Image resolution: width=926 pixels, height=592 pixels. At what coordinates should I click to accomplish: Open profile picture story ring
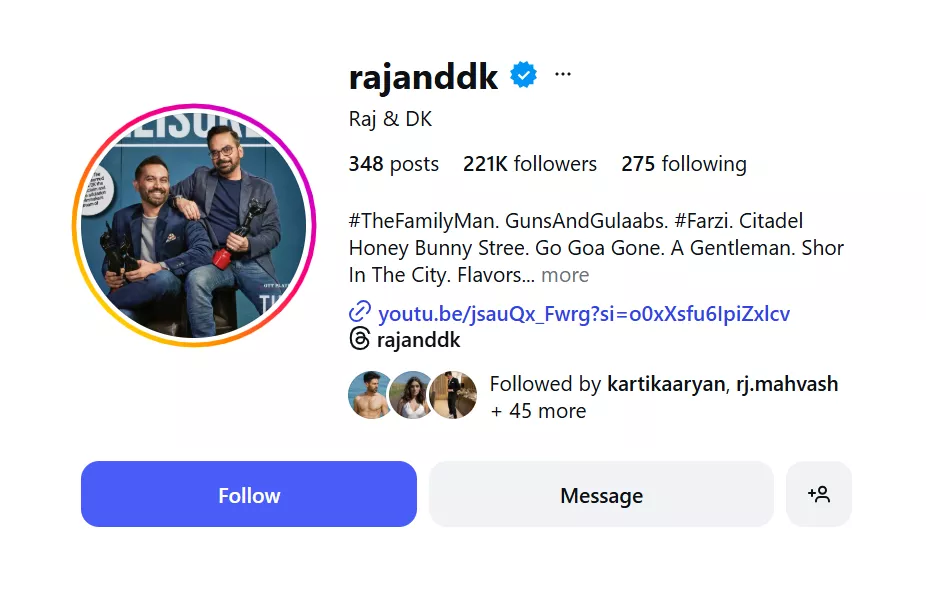click(194, 225)
